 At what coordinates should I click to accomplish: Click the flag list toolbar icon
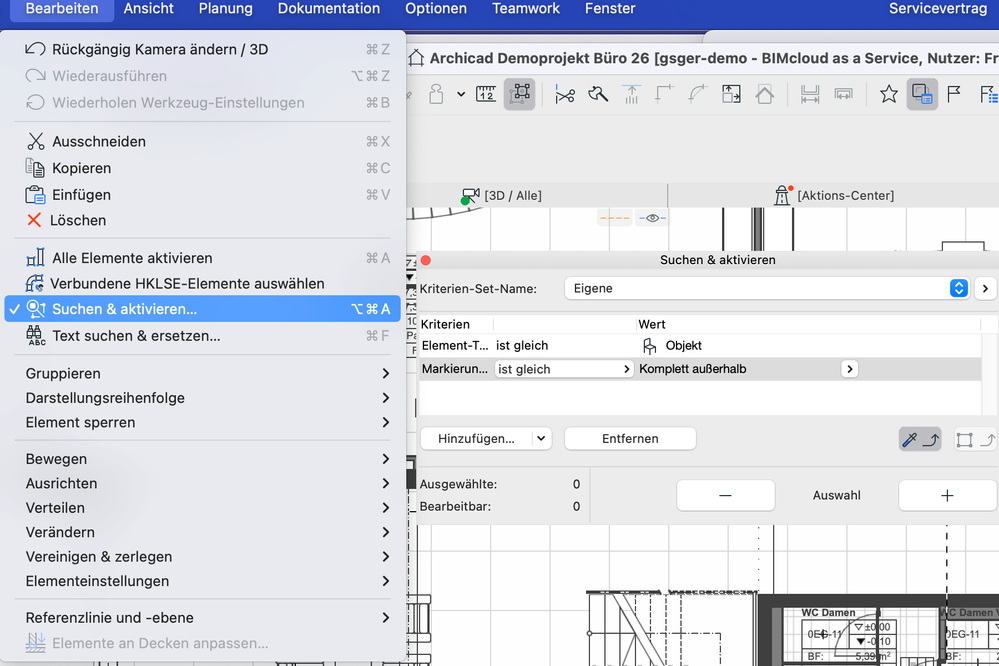988,94
